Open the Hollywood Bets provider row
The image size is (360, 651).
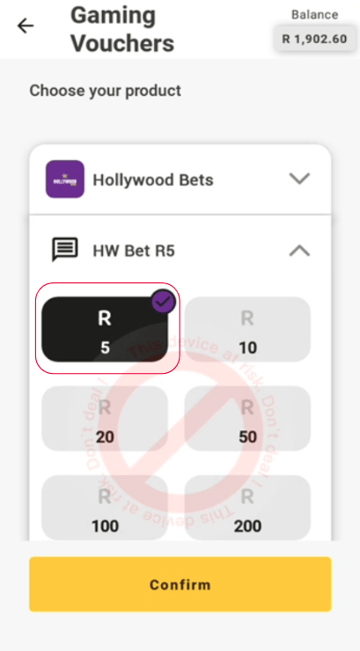[180, 179]
